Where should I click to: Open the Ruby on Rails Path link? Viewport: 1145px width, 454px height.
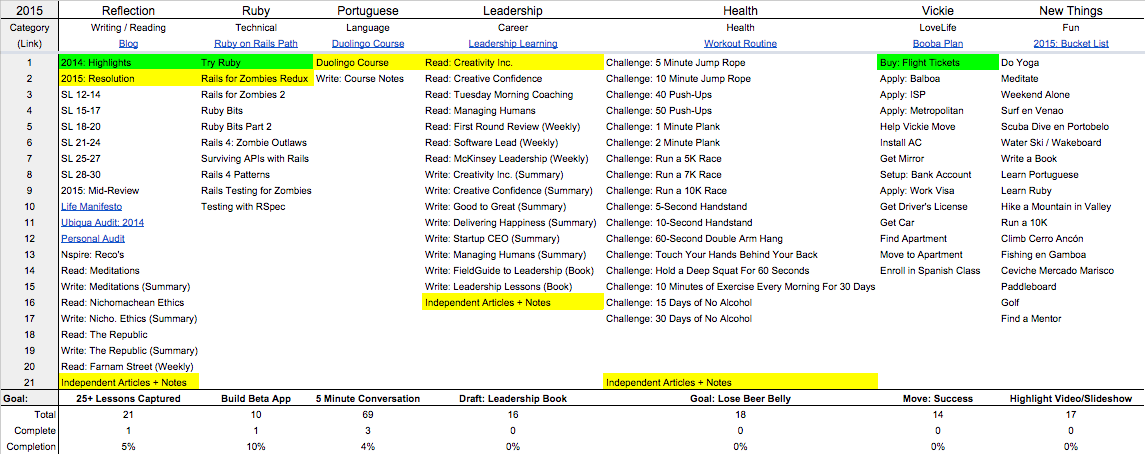[x=255, y=44]
